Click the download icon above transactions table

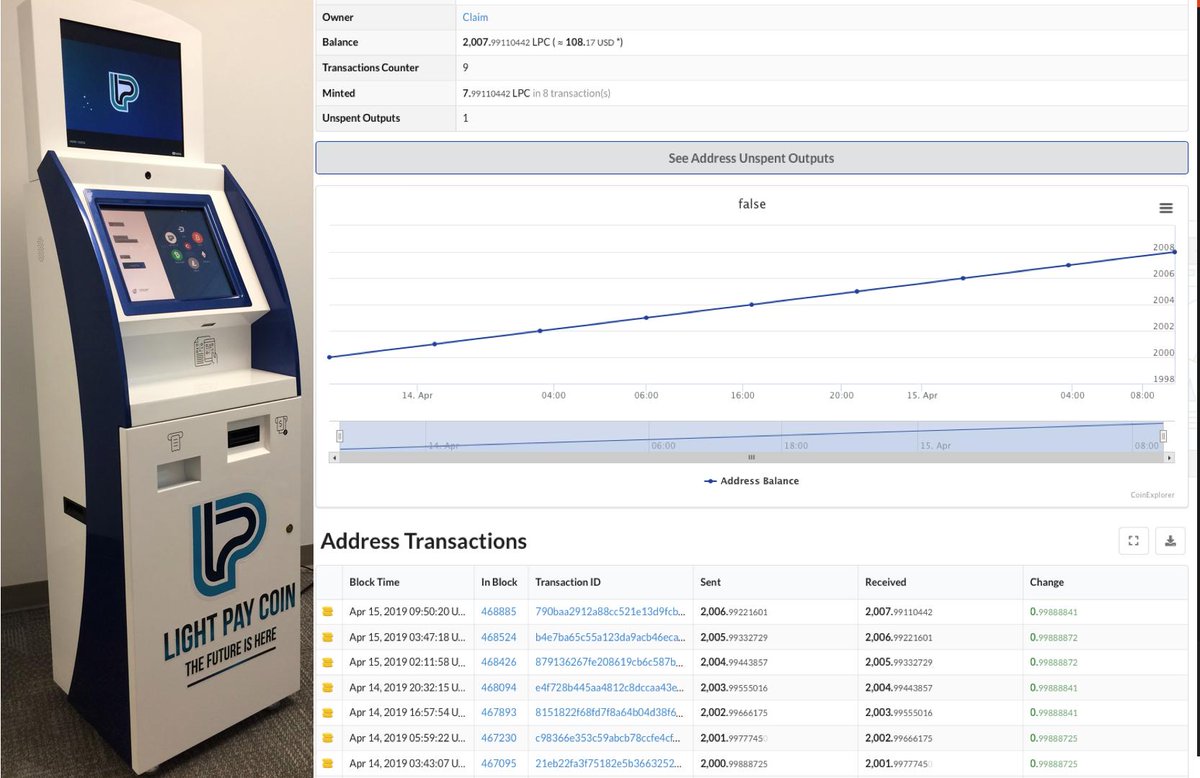click(x=1170, y=541)
